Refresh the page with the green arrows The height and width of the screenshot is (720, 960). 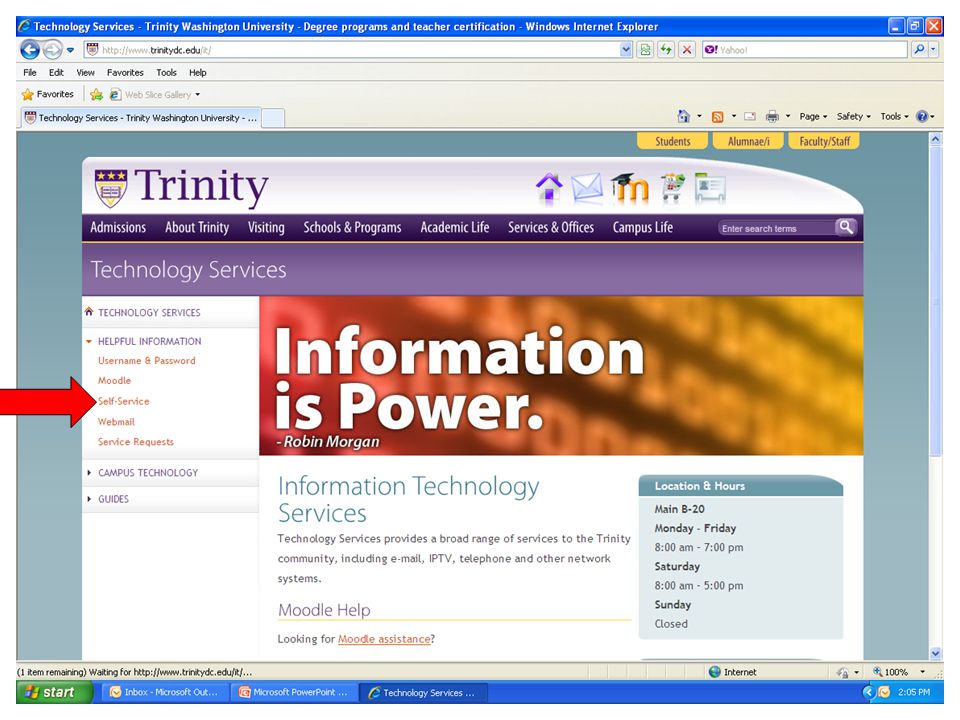[666, 50]
